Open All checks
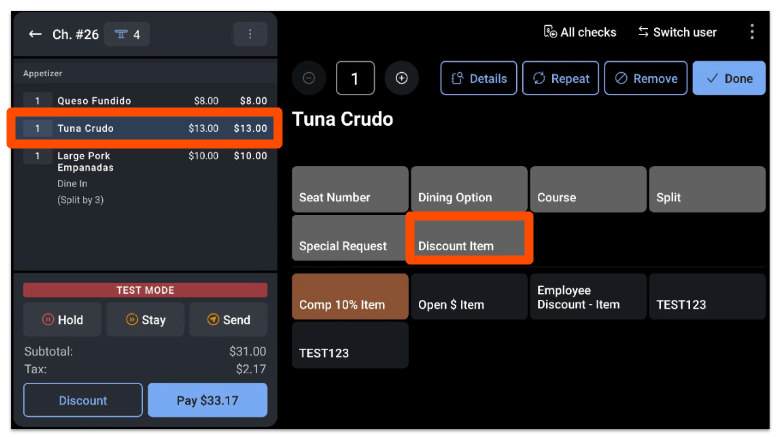 580,32
